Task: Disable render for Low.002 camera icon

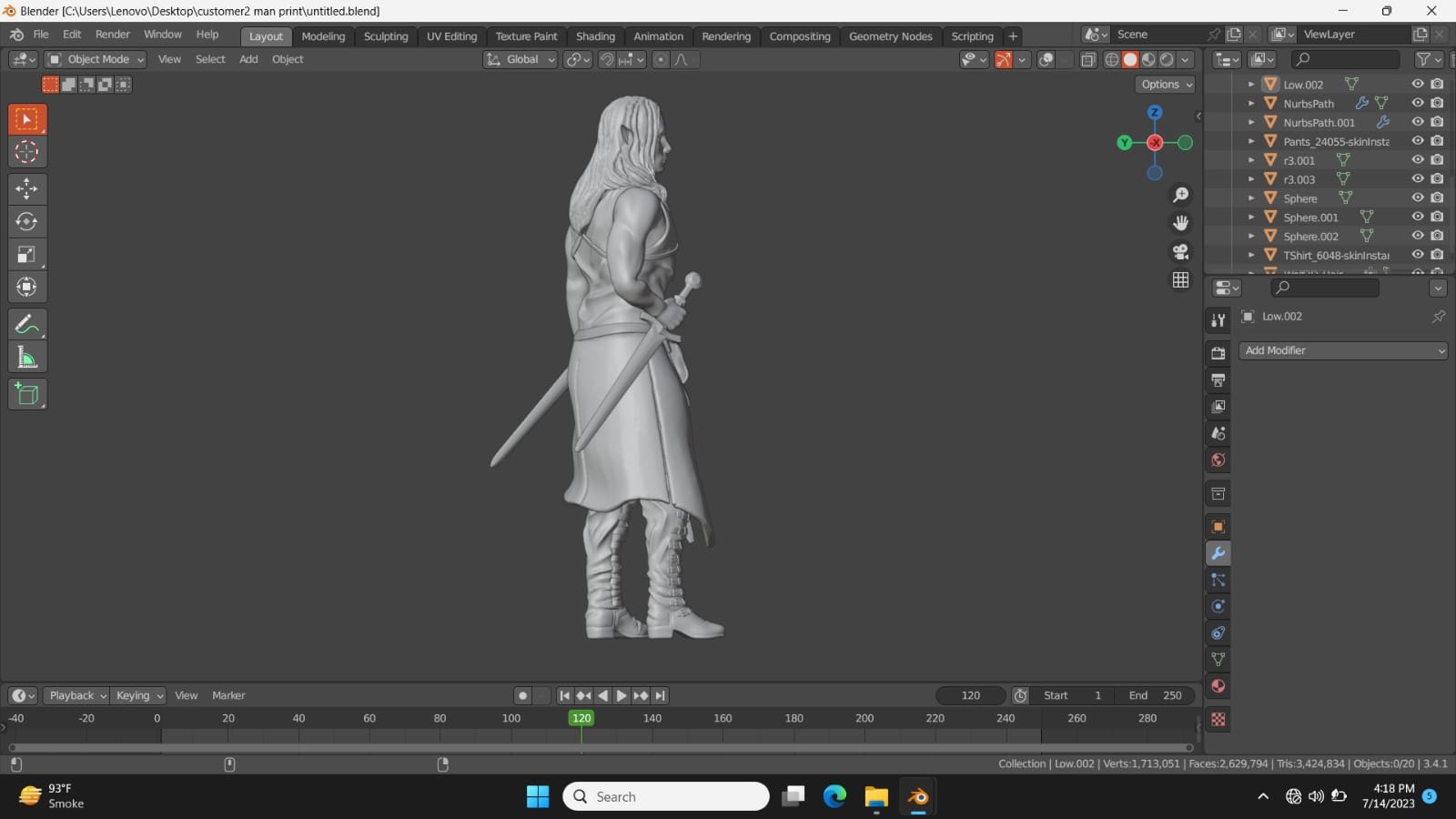Action: [1437, 84]
